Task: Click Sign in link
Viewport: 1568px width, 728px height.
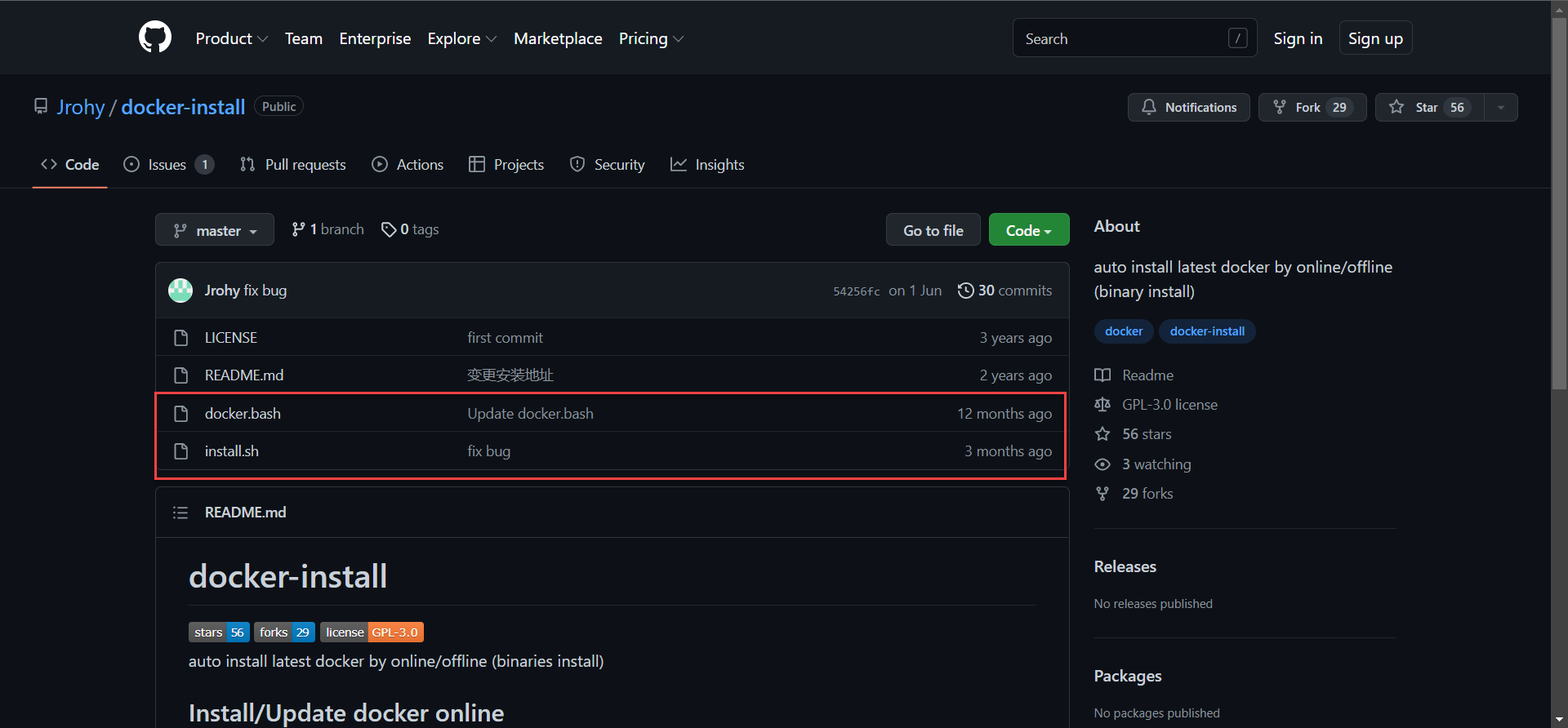Action: [1298, 38]
